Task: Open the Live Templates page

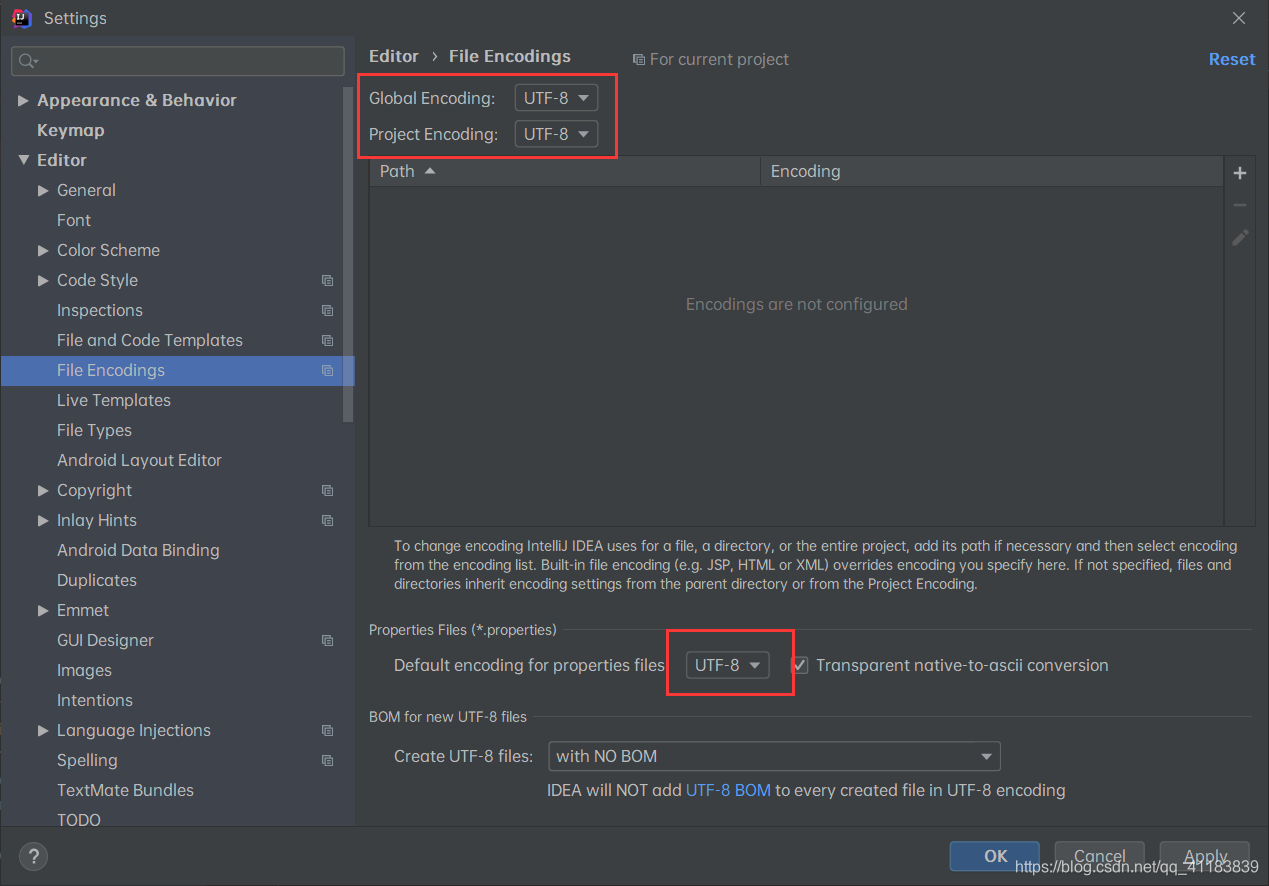Action: coord(114,400)
